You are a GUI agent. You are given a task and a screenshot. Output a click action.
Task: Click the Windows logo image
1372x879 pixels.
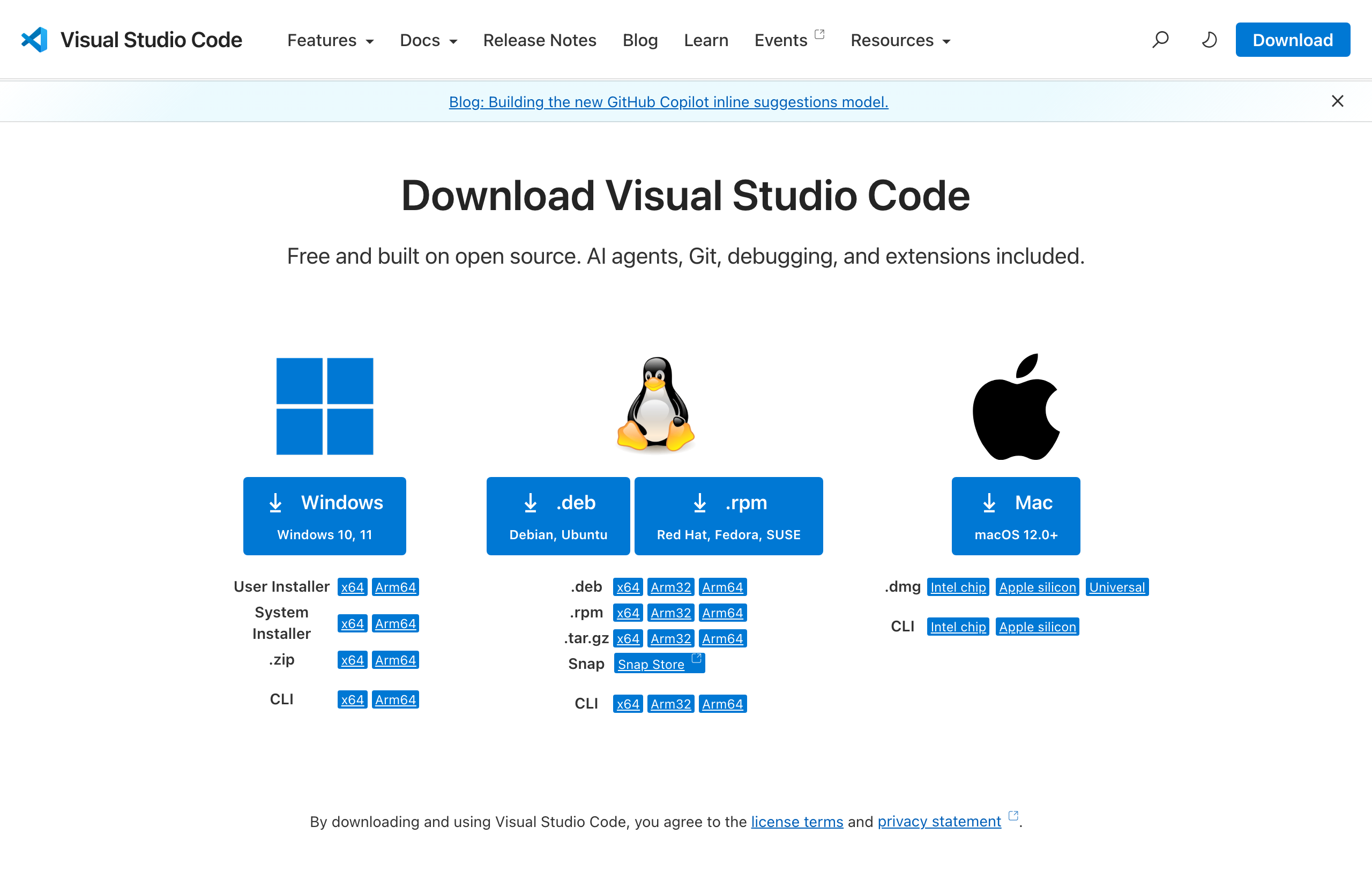pyautogui.click(x=325, y=406)
